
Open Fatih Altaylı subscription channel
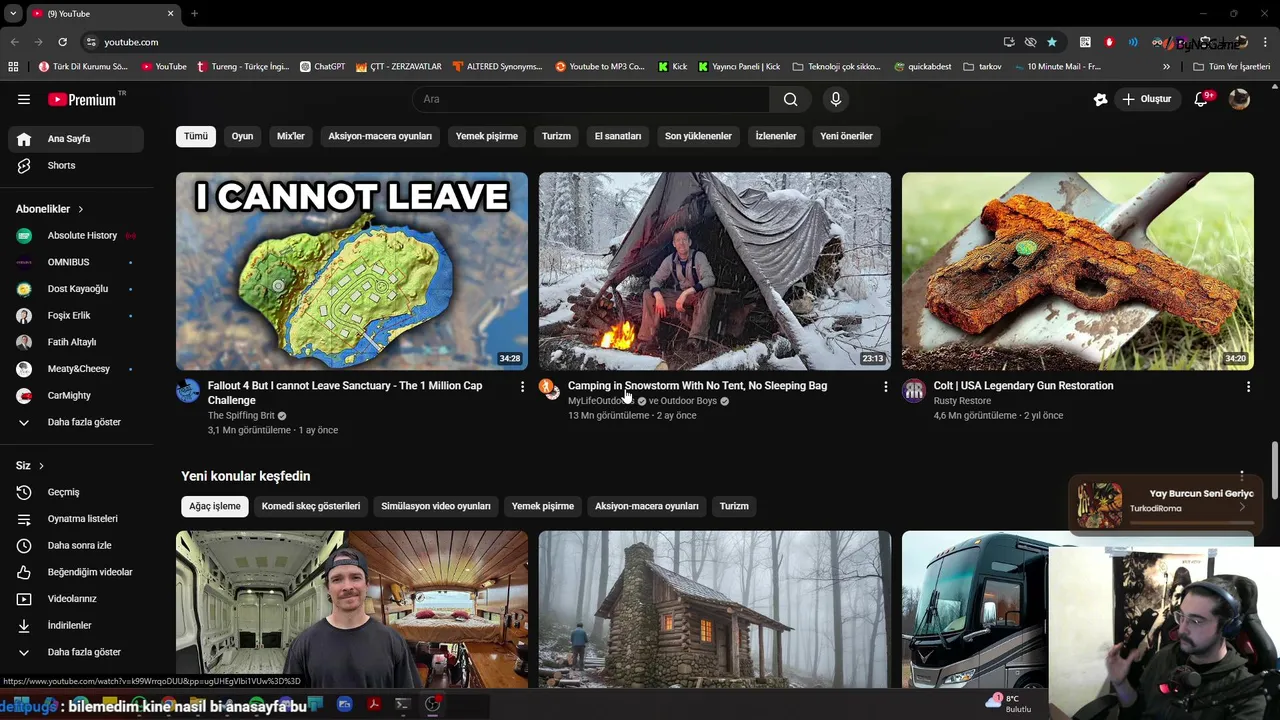point(76,342)
